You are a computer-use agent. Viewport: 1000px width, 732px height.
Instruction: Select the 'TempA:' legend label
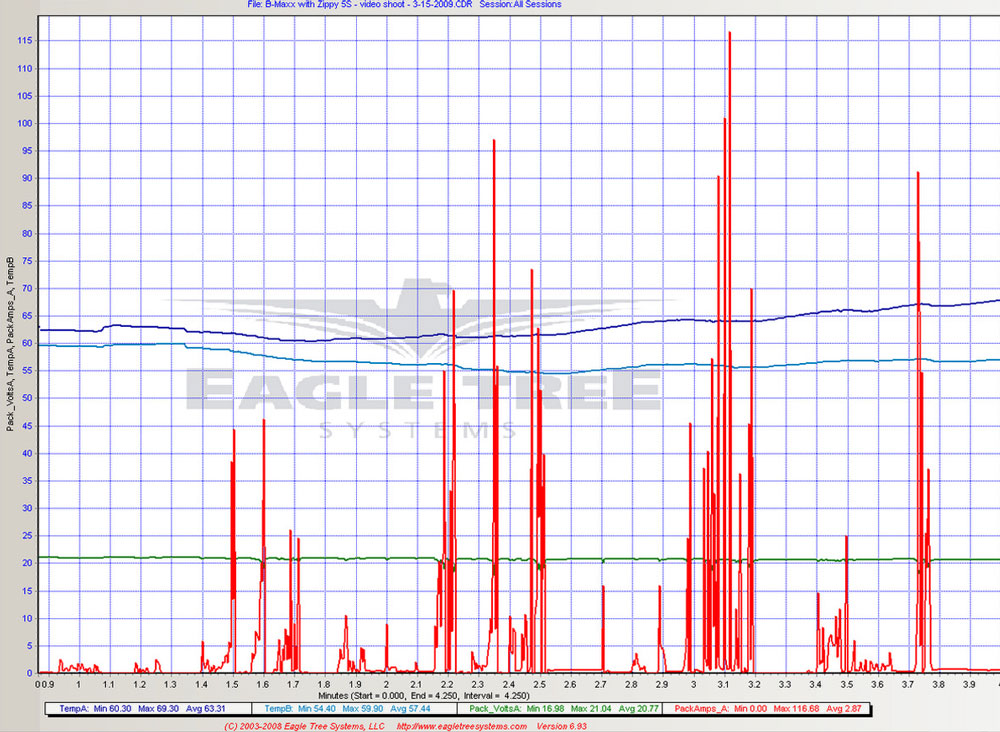click(x=74, y=709)
